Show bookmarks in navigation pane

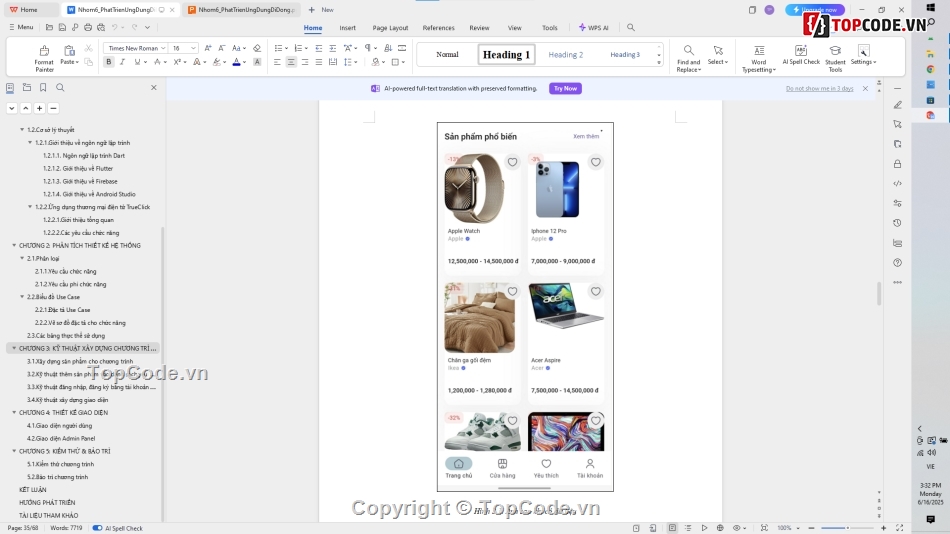click(43, 87)
